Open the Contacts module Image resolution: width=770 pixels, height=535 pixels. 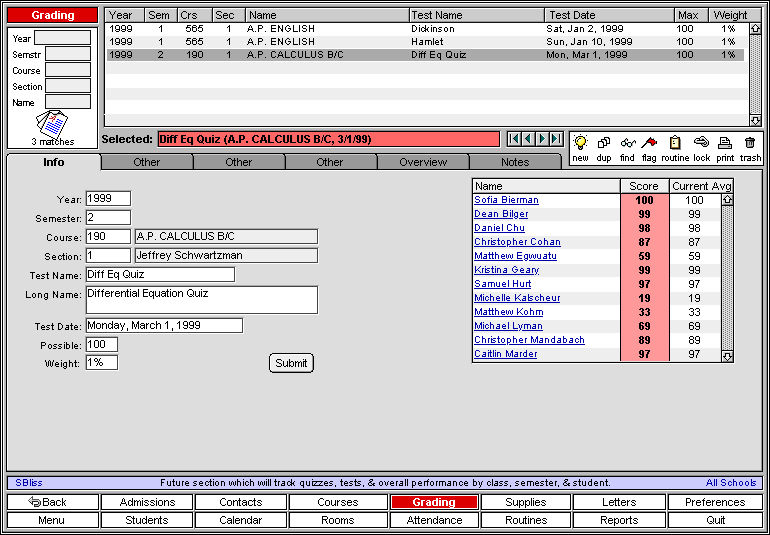(x=241, y=502)
